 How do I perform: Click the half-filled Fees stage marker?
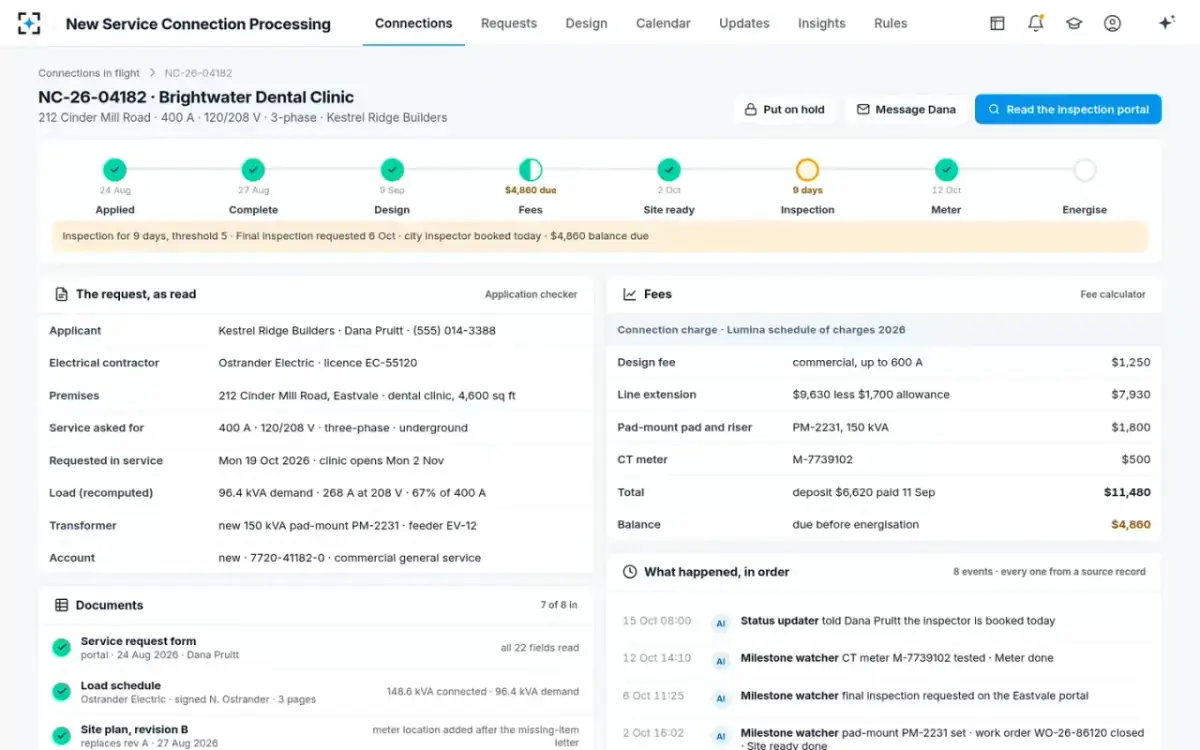(530, 170)
